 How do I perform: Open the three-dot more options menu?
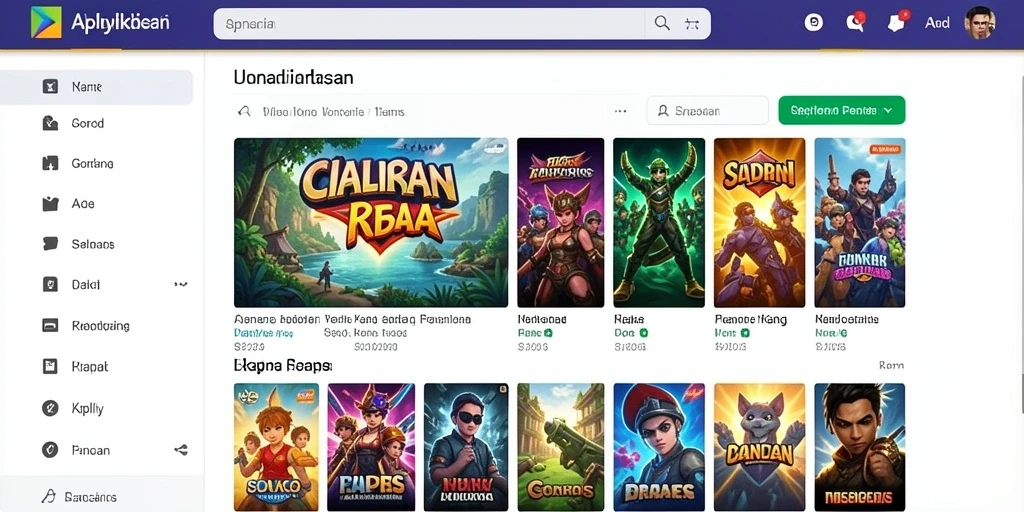tap(620, 112)
